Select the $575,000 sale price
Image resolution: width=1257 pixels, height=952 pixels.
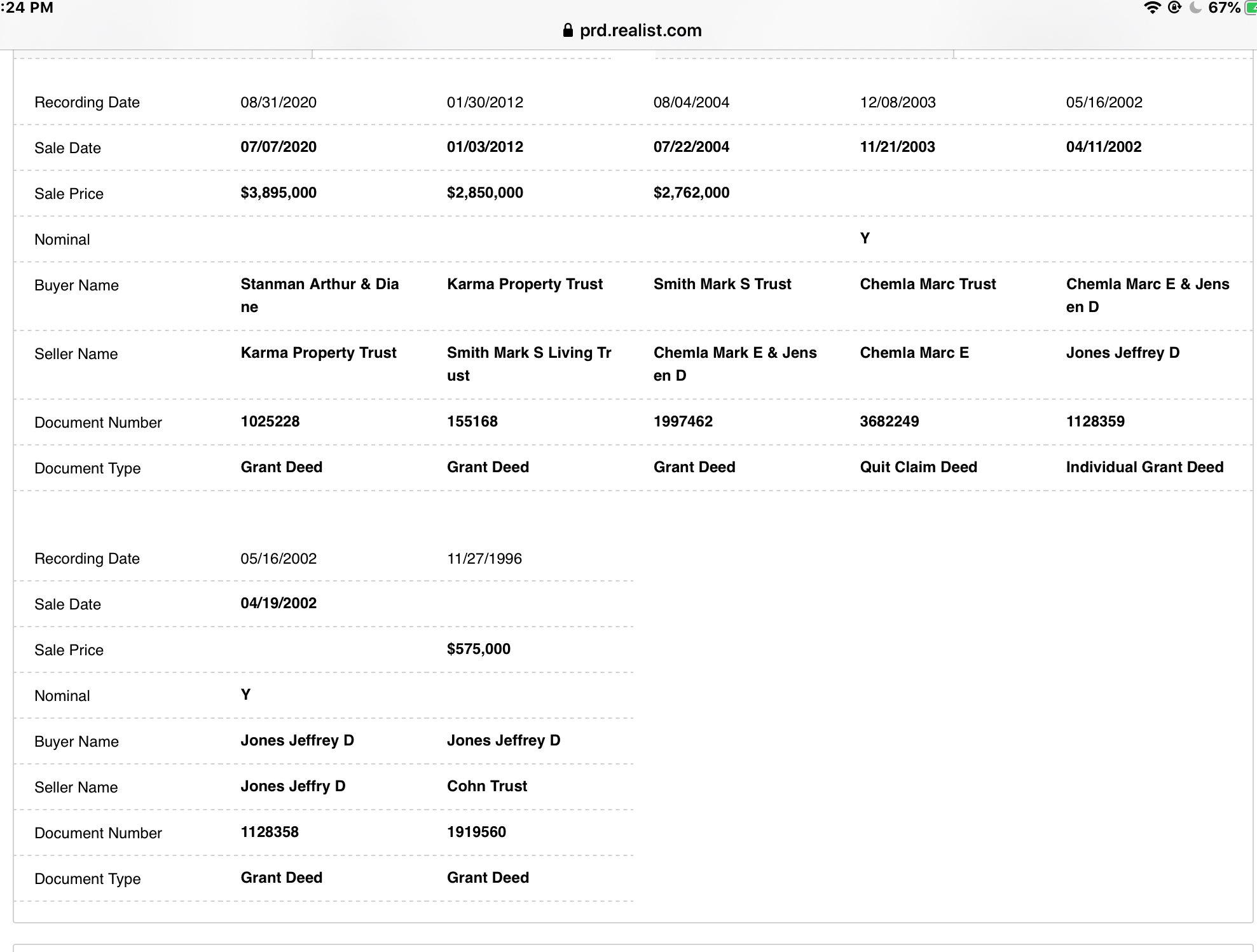pyautogui.click(x=479, y=649)
